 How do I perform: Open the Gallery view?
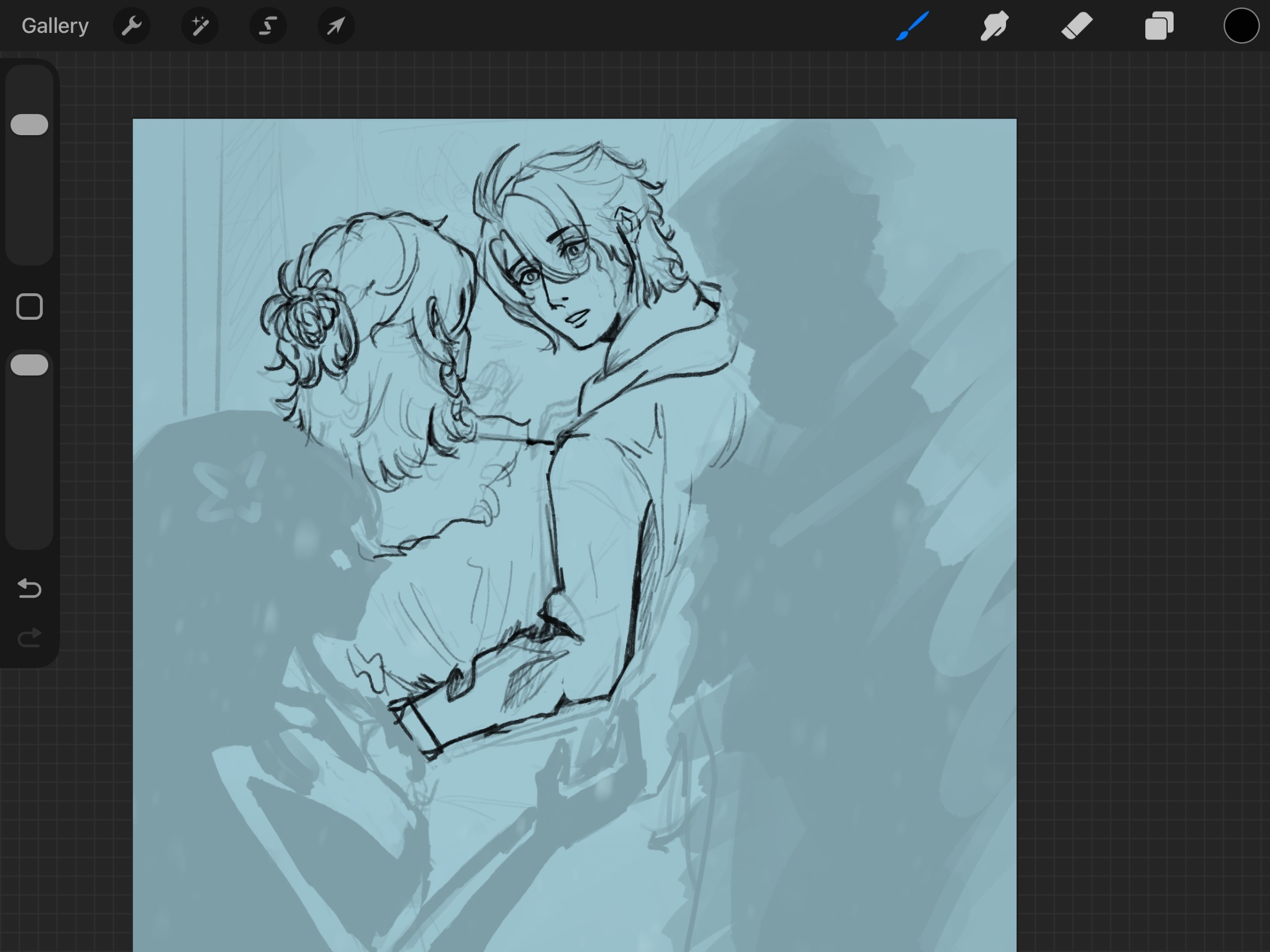coord(55,26)
